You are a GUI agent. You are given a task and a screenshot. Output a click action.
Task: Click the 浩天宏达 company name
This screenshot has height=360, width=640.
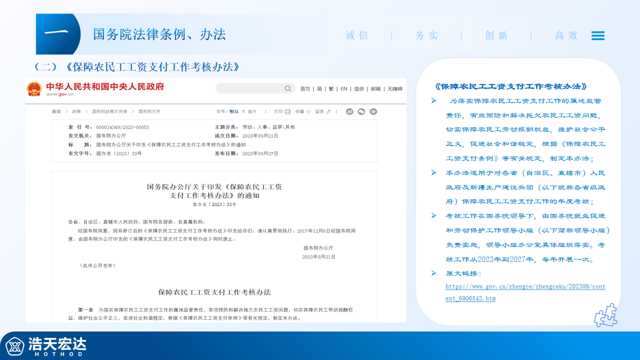[x=58, y=344]
